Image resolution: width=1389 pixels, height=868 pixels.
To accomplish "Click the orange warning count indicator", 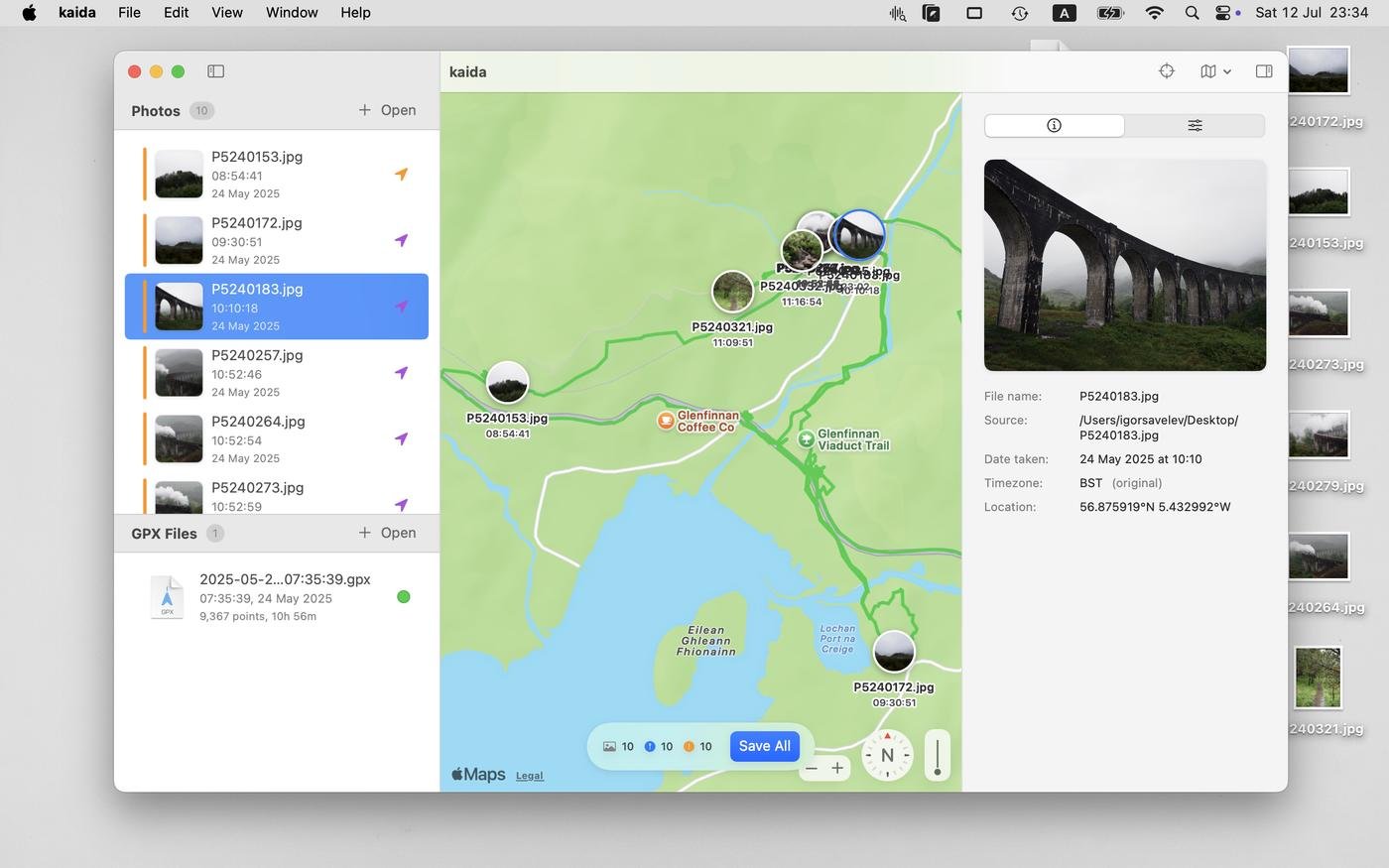I will click(x=697, y=747).
